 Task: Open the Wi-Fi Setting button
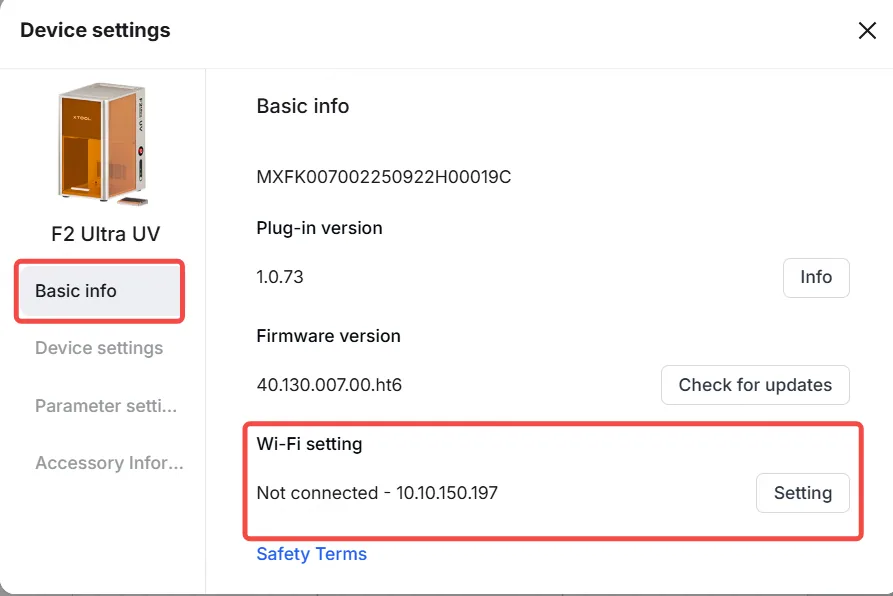(802, 493)
